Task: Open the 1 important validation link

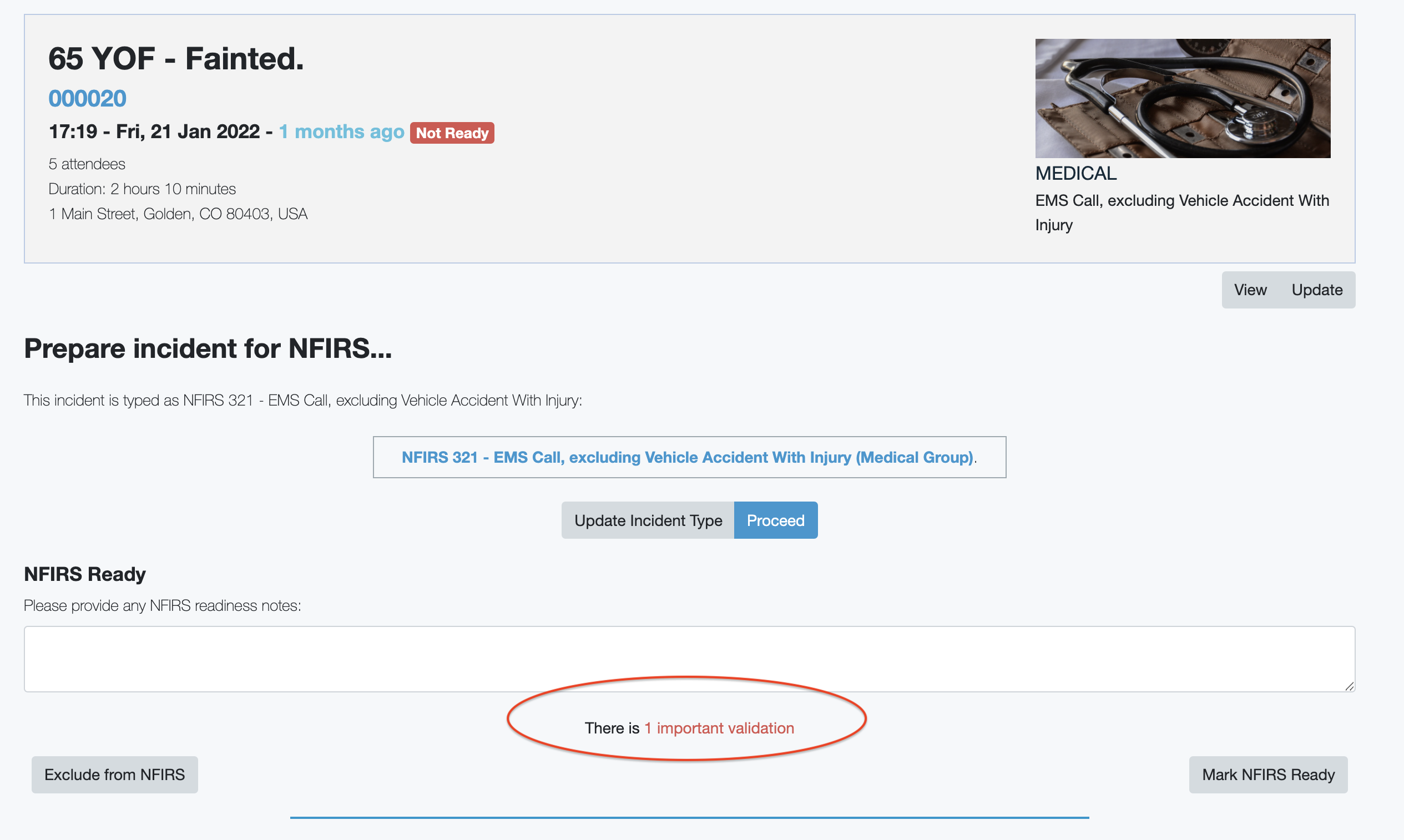Action: pyautogui.click(x=719, y=728)
